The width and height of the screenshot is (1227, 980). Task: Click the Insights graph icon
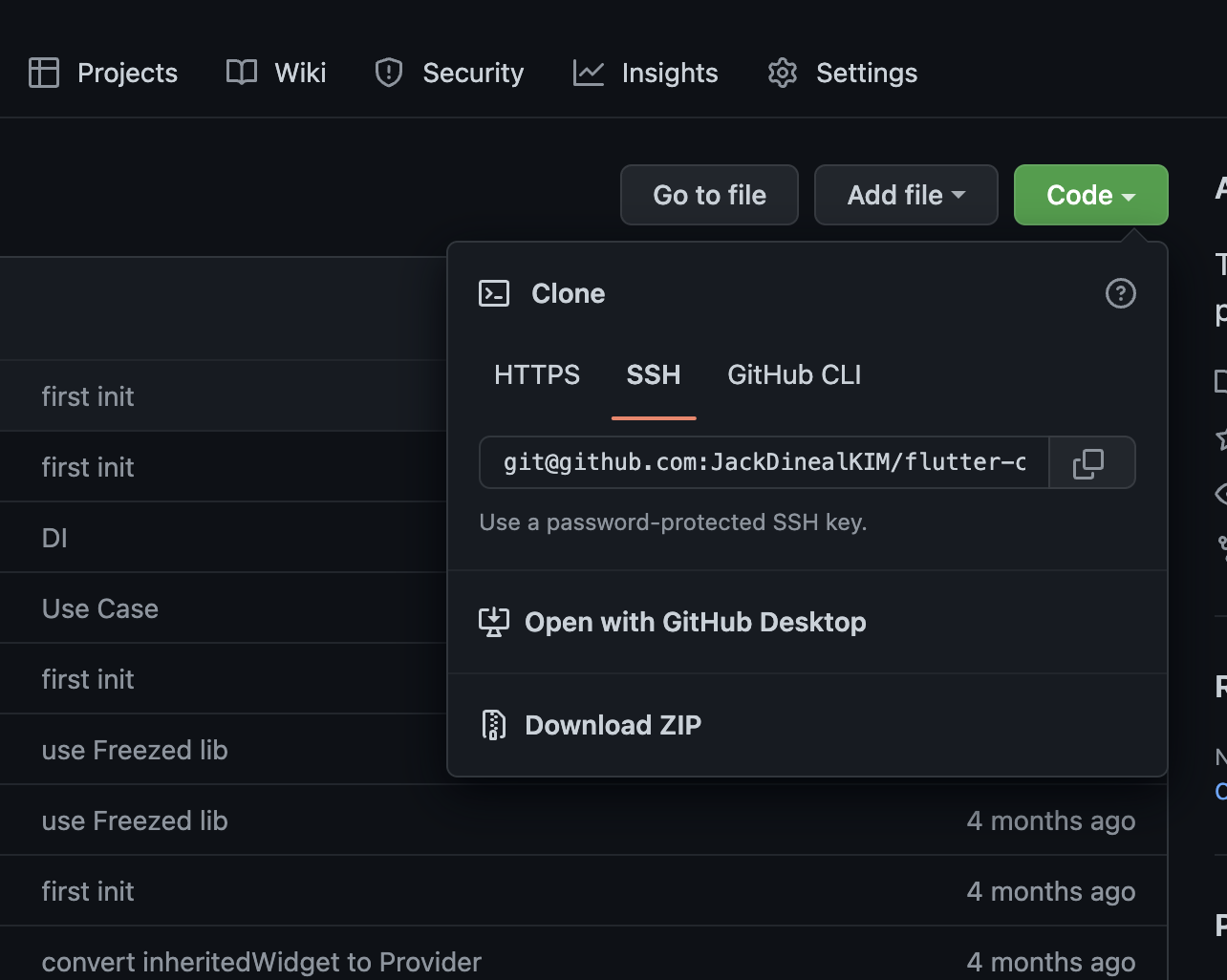[589, 73]
